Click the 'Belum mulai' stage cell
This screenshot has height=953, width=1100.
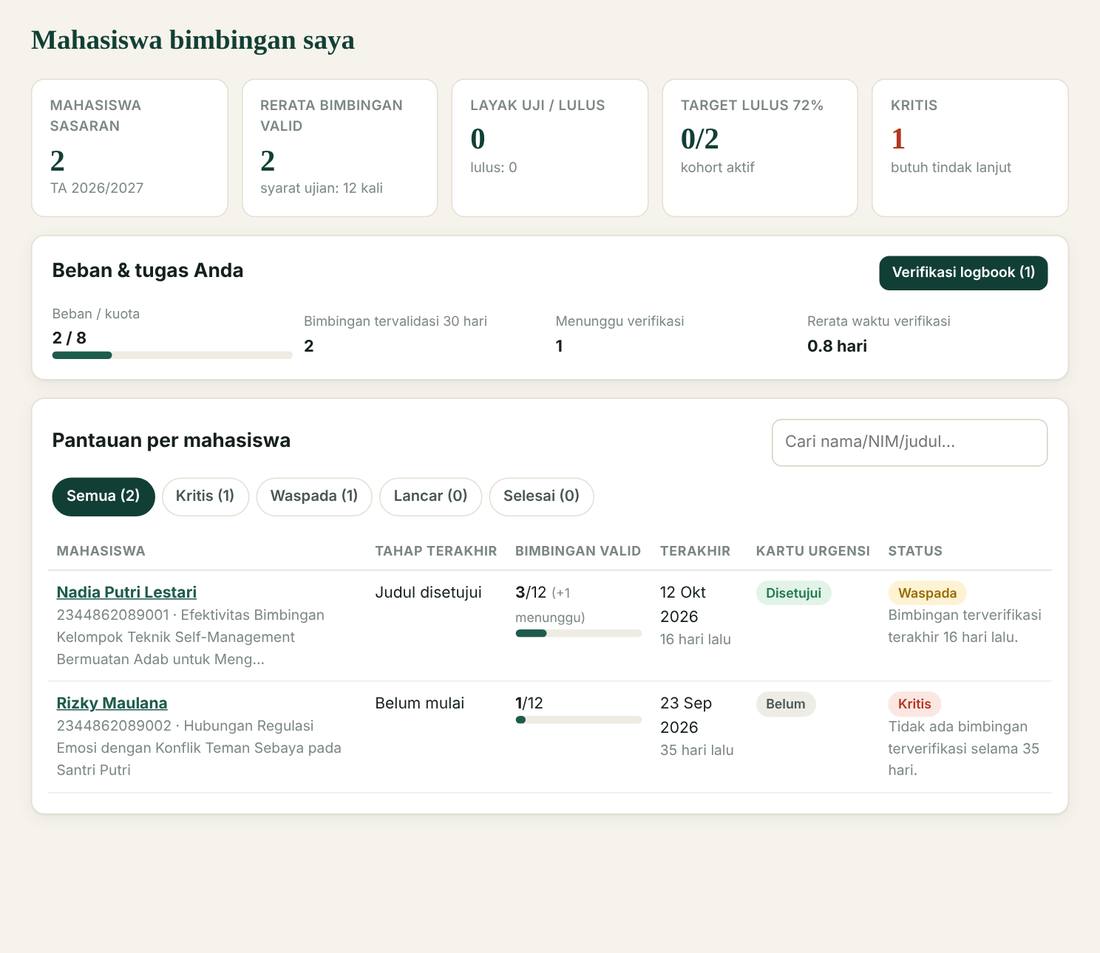point(420,703)
